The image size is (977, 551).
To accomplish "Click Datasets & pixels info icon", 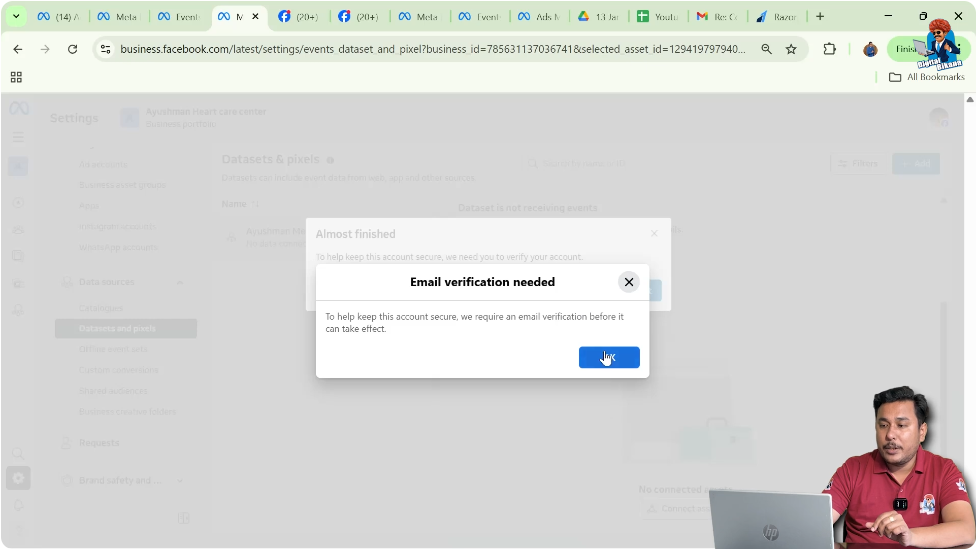I will [330, 160].
